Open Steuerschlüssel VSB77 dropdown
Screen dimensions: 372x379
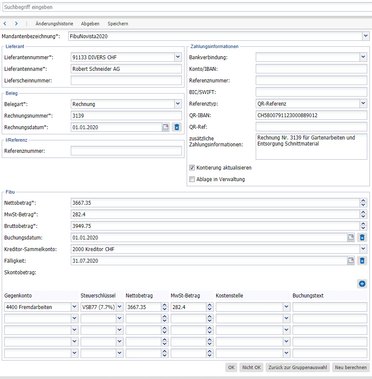(x=120, y=307)
